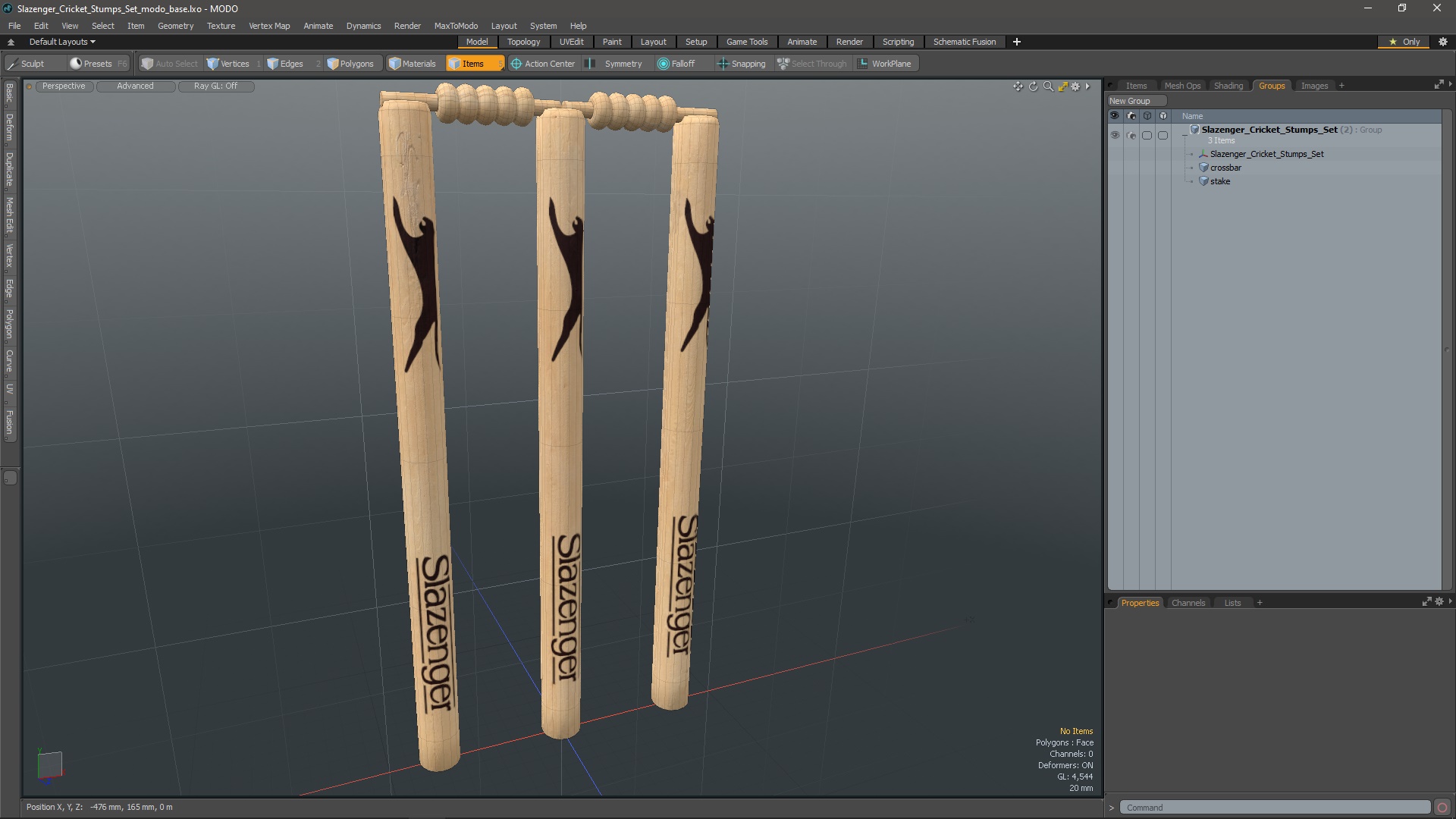The image size is (1456, 819).
Task: Toggle Auto Select
Action: coord(169,64)
